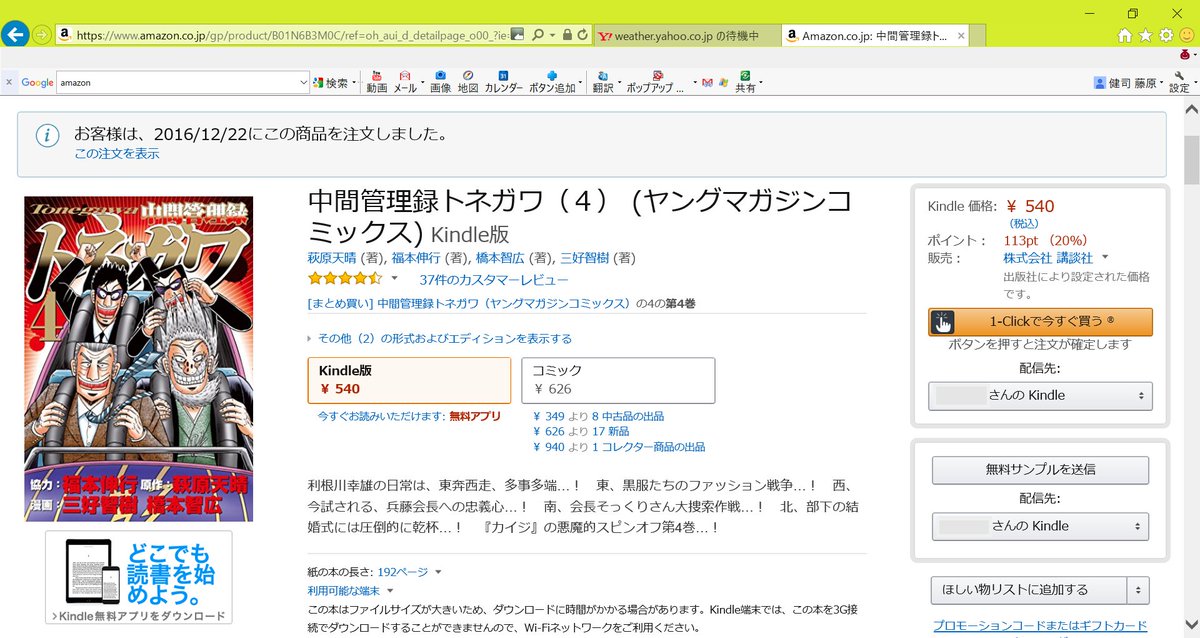This screenshot has width=1200, height=638.
Task: Click 1-Clickで今すぐ買う buy button
Action: pyautogui.click(x=1040, y=322)
